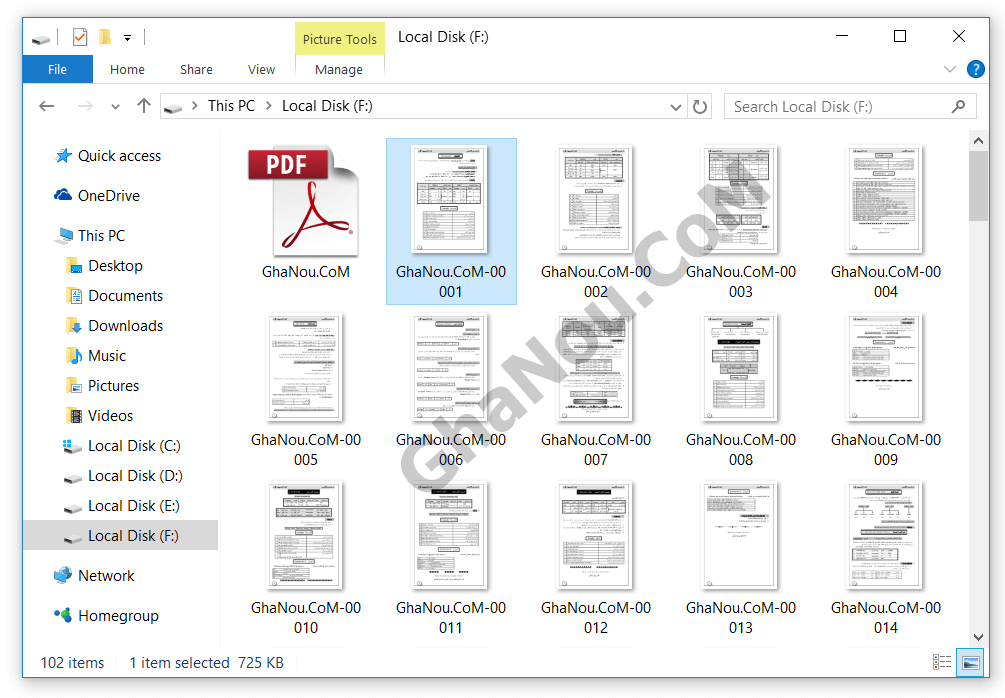This screenshot has height=698, width=1005.
Task: Open Help with the question mark icon
Action: [976, 69]
